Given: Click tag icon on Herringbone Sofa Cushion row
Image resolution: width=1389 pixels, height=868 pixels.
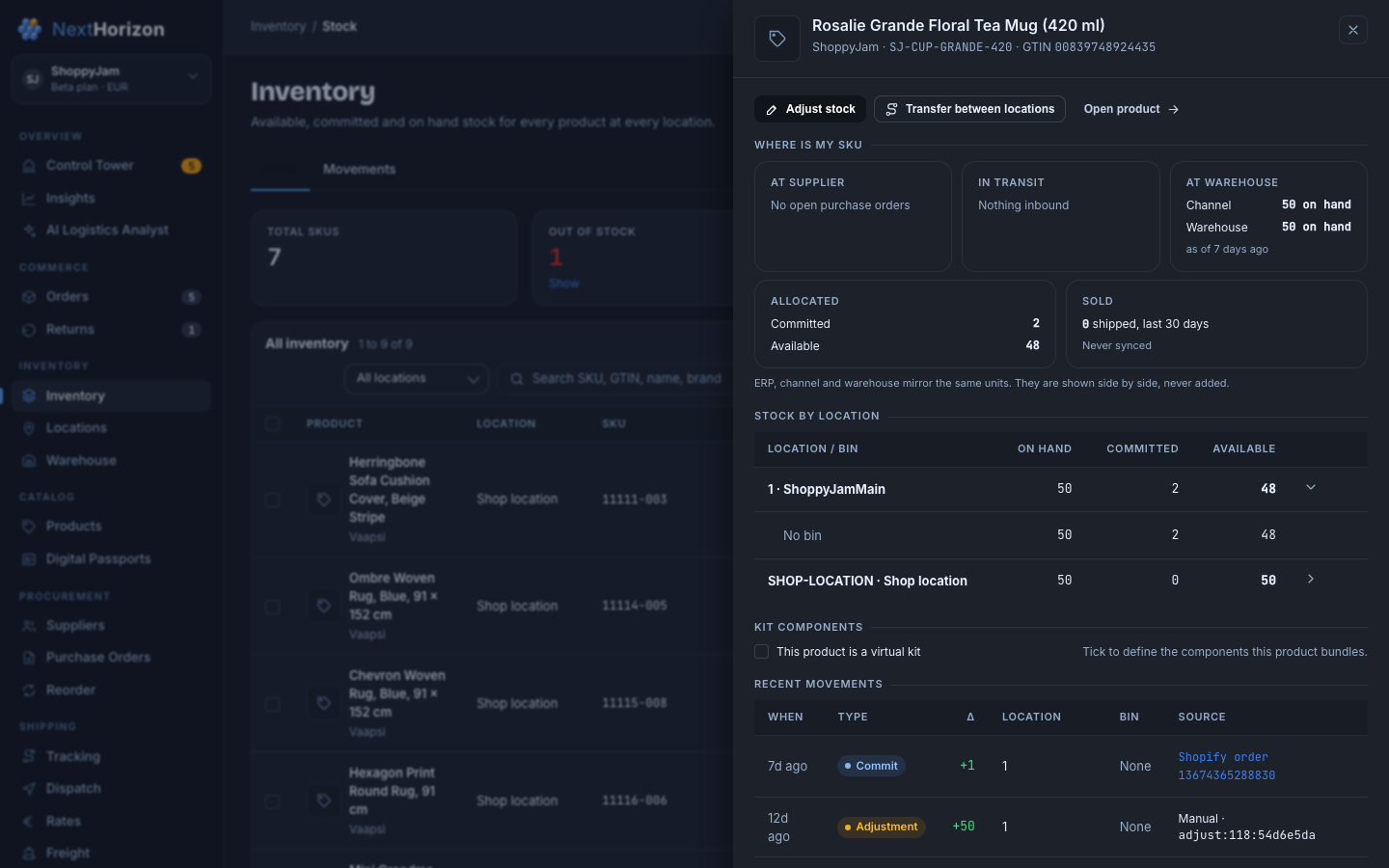Looking at the screenshot, I should coord(324,500).
